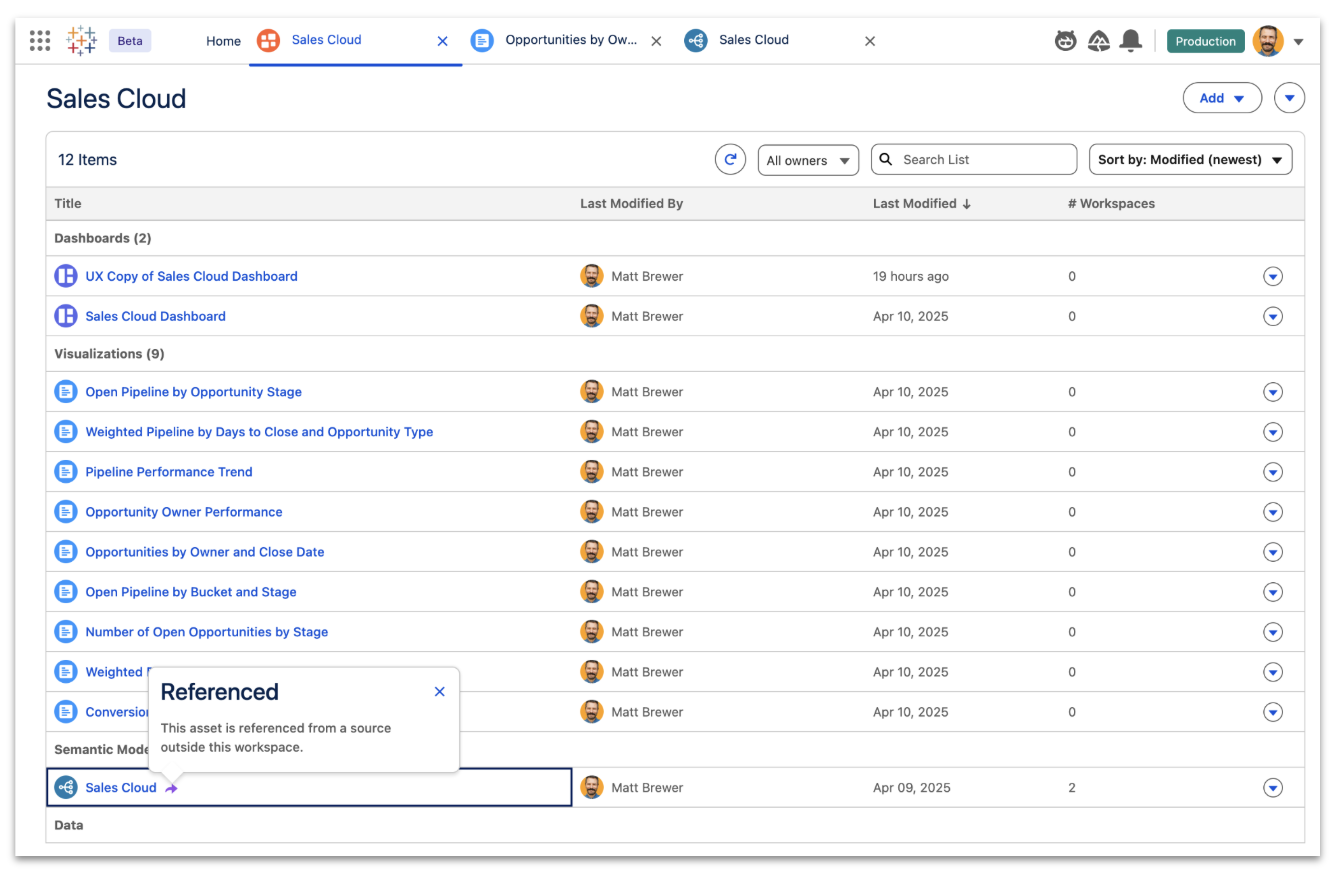Close the Referenced popover
Image resolution: width=1334 pixels, height=878 pixels.
(x=439, y=692)
